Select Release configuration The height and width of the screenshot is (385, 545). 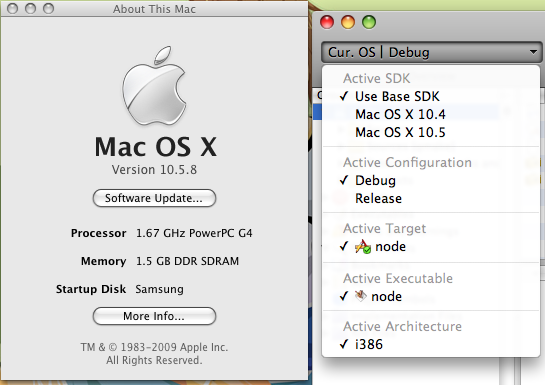pos(431,198)
